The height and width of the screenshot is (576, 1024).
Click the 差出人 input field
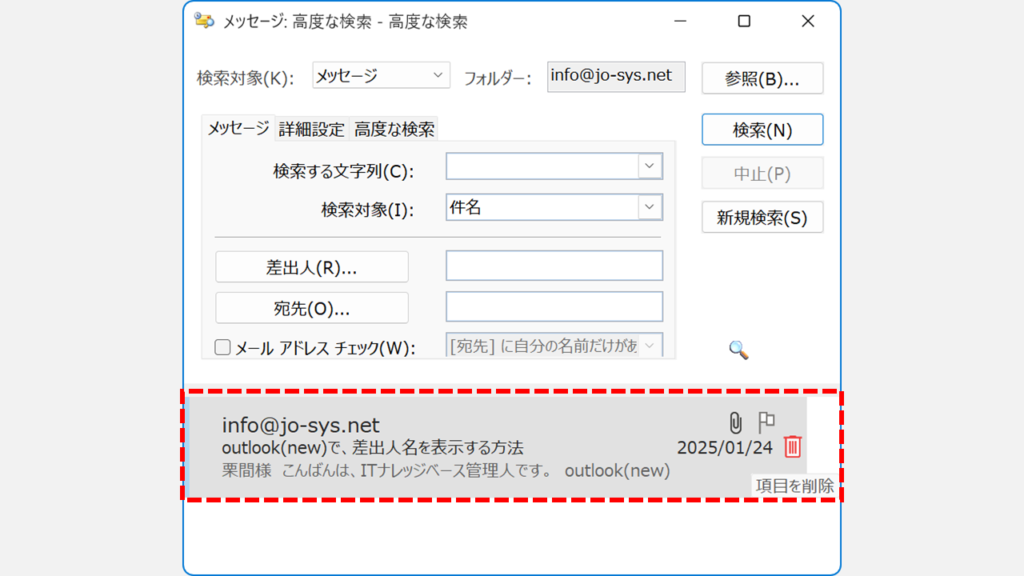pyautogui.click(x=554, y=265)
